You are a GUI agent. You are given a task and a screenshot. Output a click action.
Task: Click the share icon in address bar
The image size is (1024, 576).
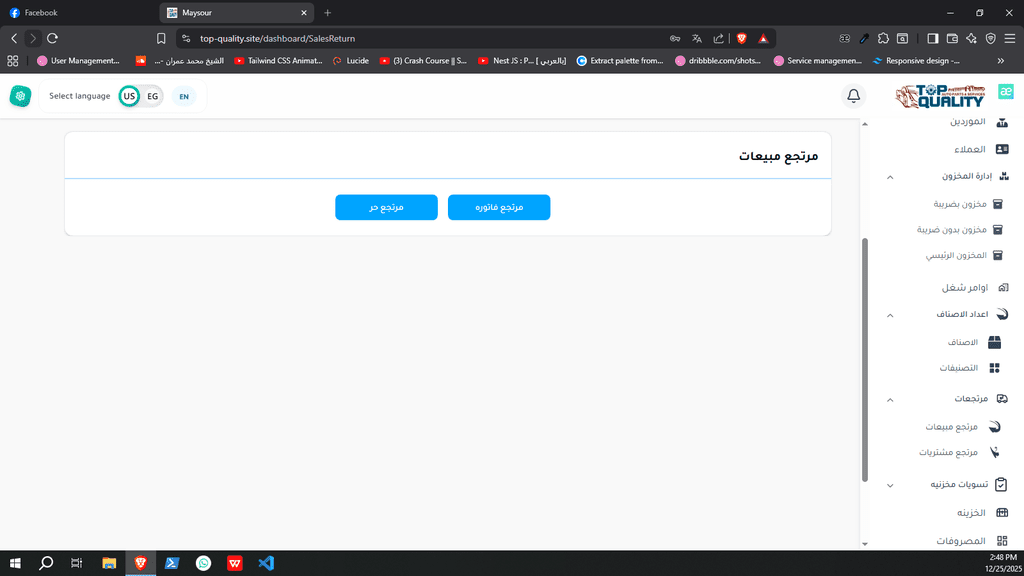(x=718, y=39)
